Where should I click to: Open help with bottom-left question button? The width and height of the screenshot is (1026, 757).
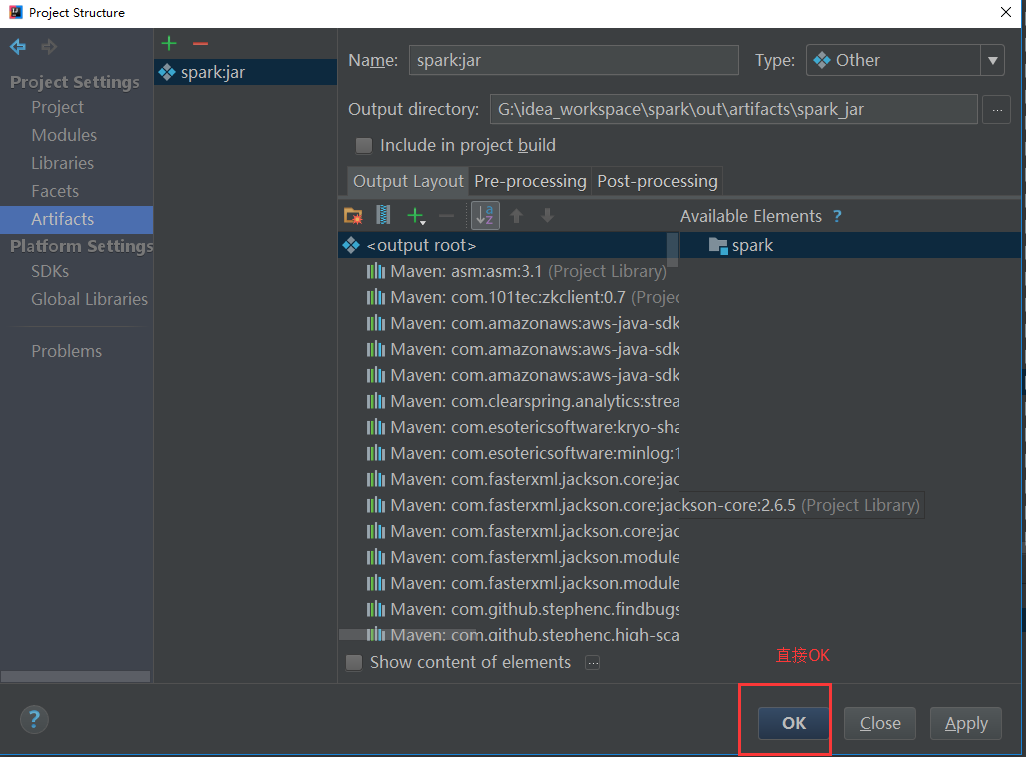34,720
